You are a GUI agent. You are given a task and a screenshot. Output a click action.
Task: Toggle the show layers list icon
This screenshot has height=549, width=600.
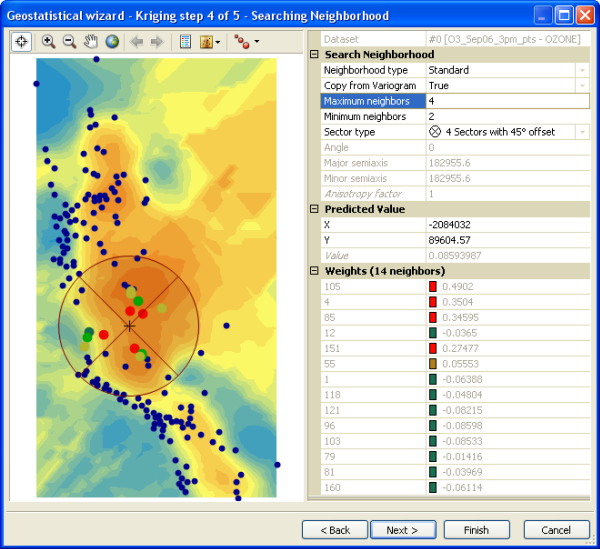184,42
